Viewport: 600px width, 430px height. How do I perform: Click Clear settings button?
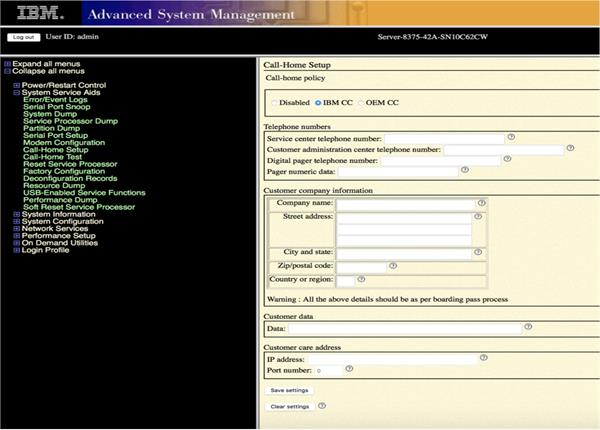(x=290, y=406)
